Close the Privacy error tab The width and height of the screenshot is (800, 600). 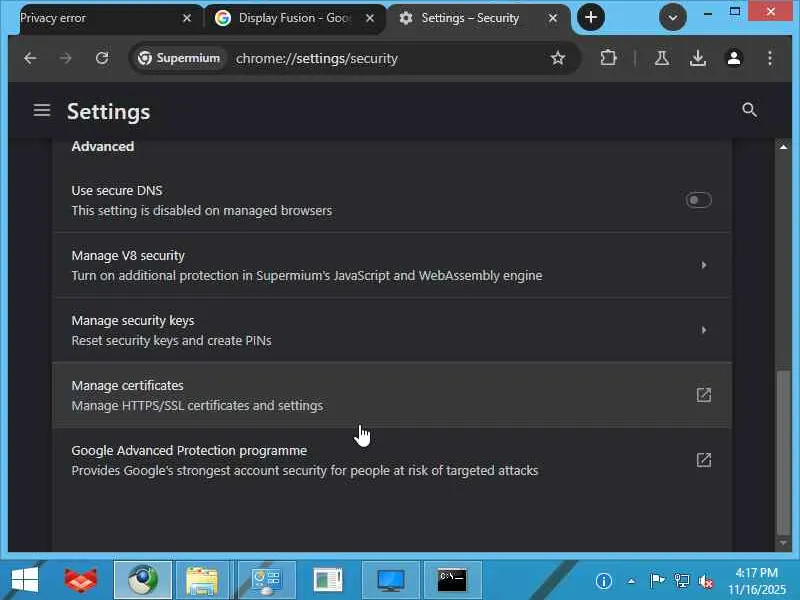(187, 18)
